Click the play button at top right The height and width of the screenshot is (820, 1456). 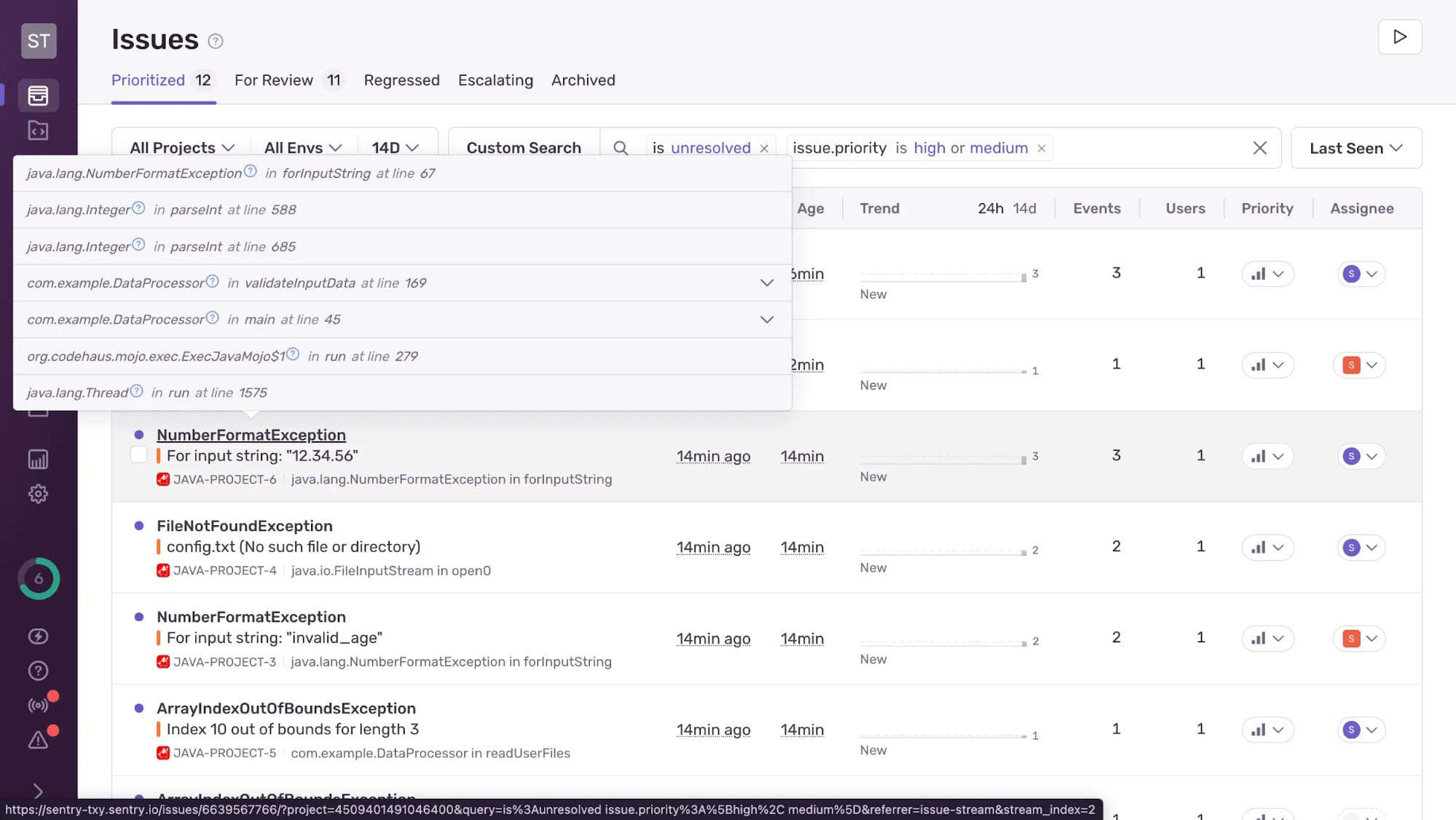coord(1399,37)
